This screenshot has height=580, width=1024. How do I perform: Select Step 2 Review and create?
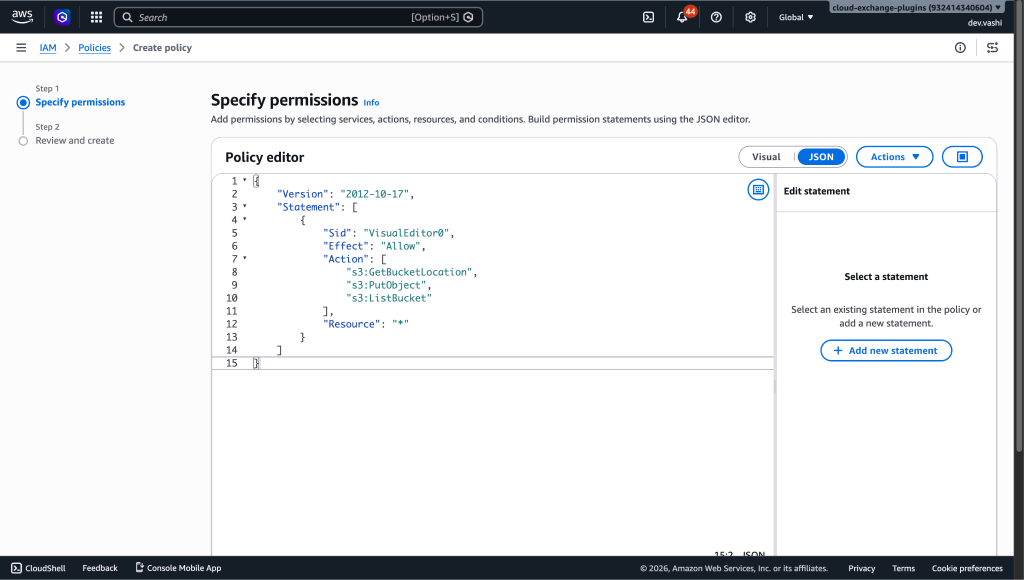click(74, 140)
